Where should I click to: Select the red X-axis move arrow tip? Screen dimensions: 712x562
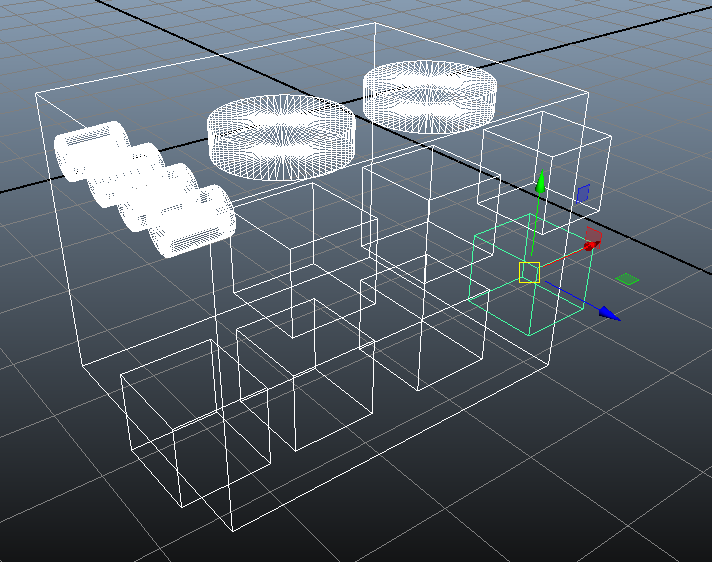589,246
